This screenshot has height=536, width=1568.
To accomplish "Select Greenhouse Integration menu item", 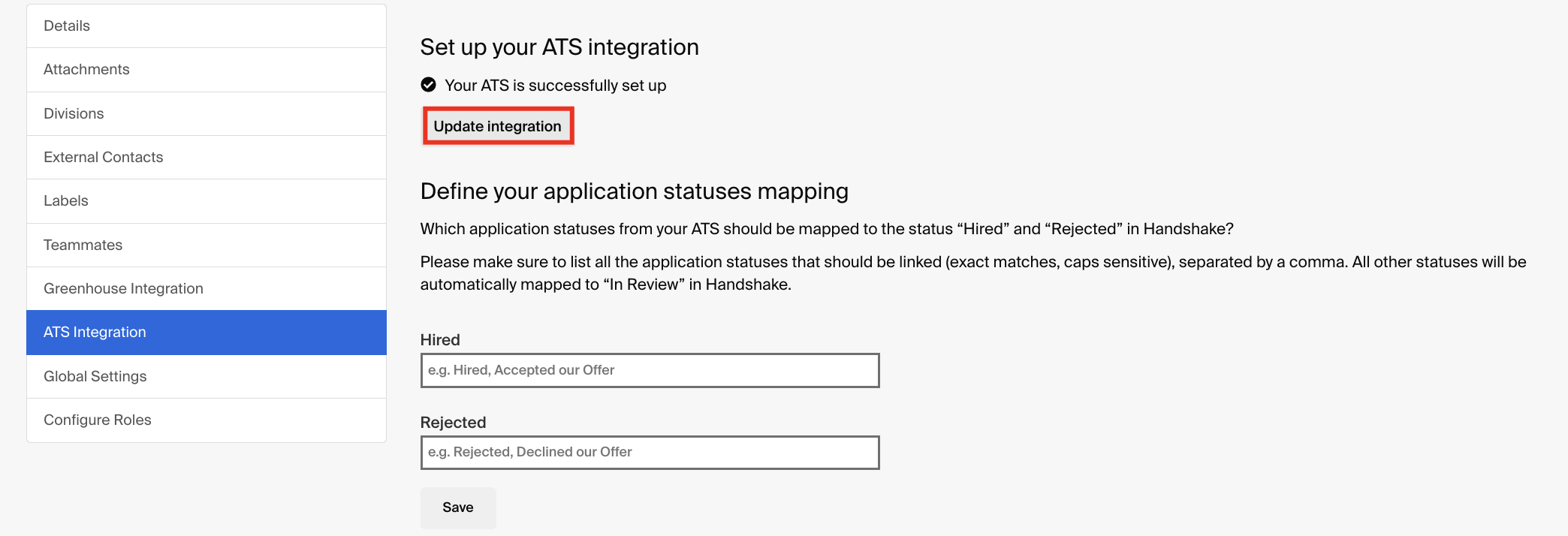I will click(x=207, y=288).
